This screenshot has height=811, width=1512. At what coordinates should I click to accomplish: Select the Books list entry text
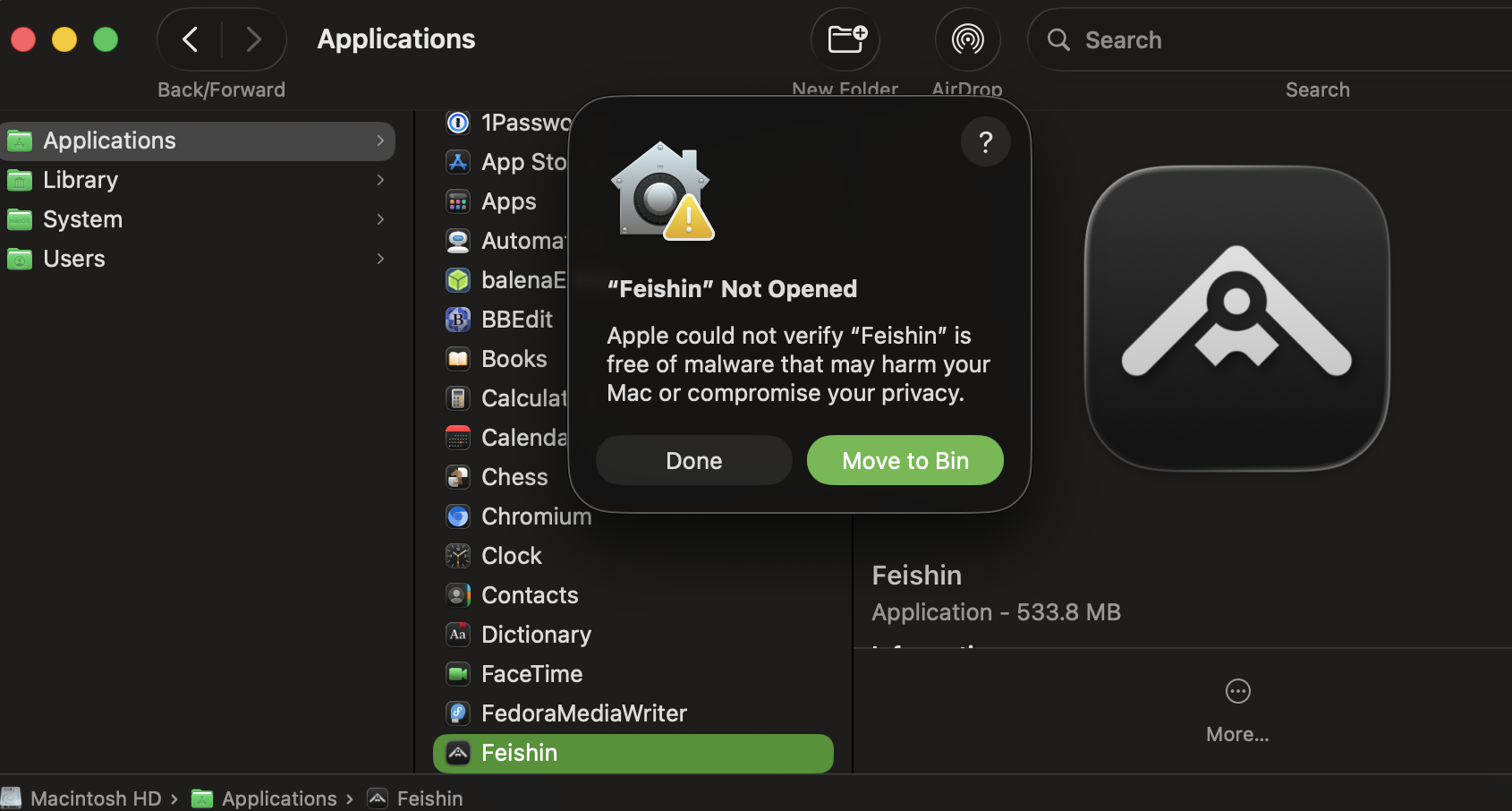click(x=514, y=359)
